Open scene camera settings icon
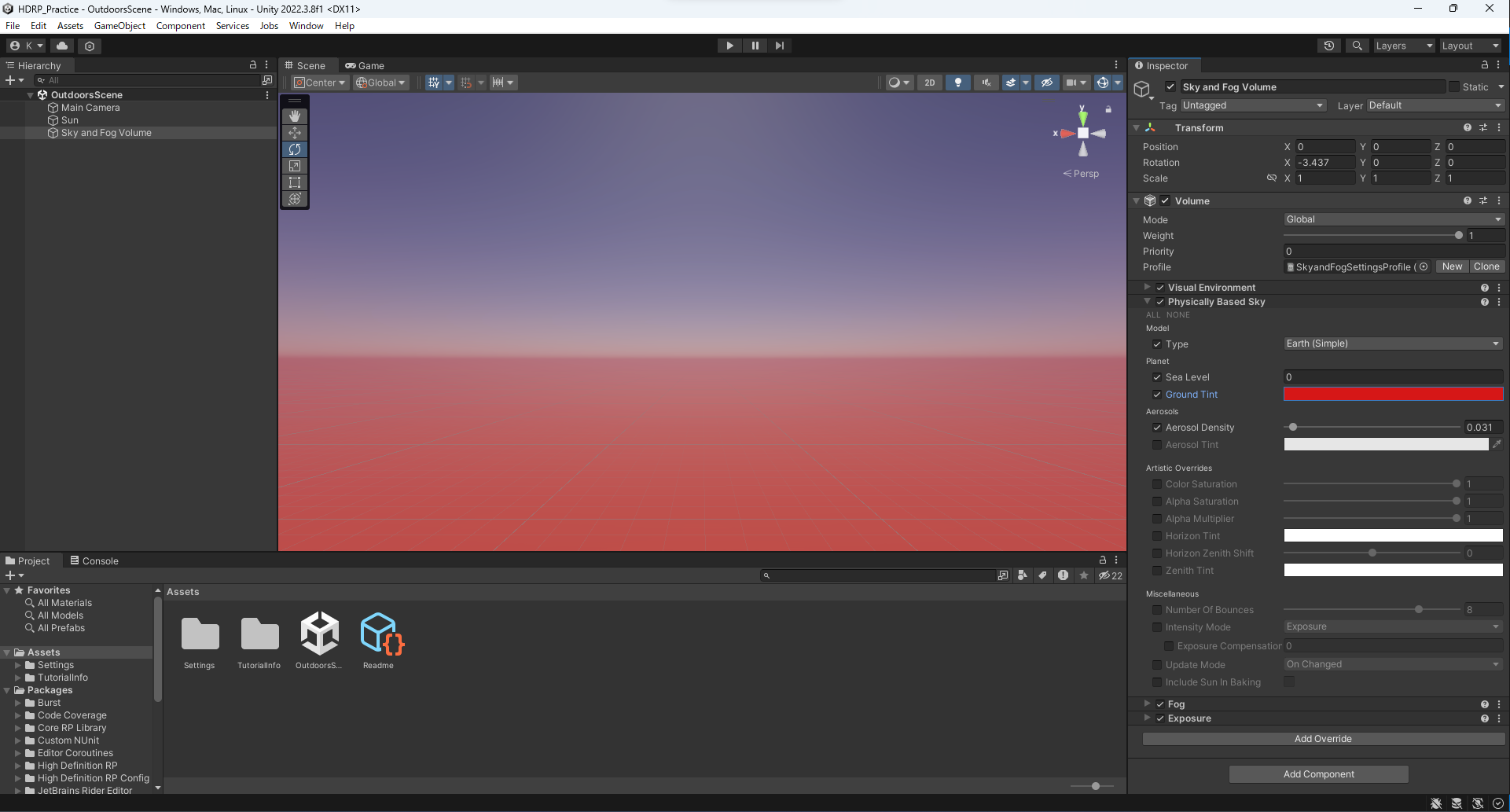This screenshot has width=1510, height=812. click(1071, 83)
